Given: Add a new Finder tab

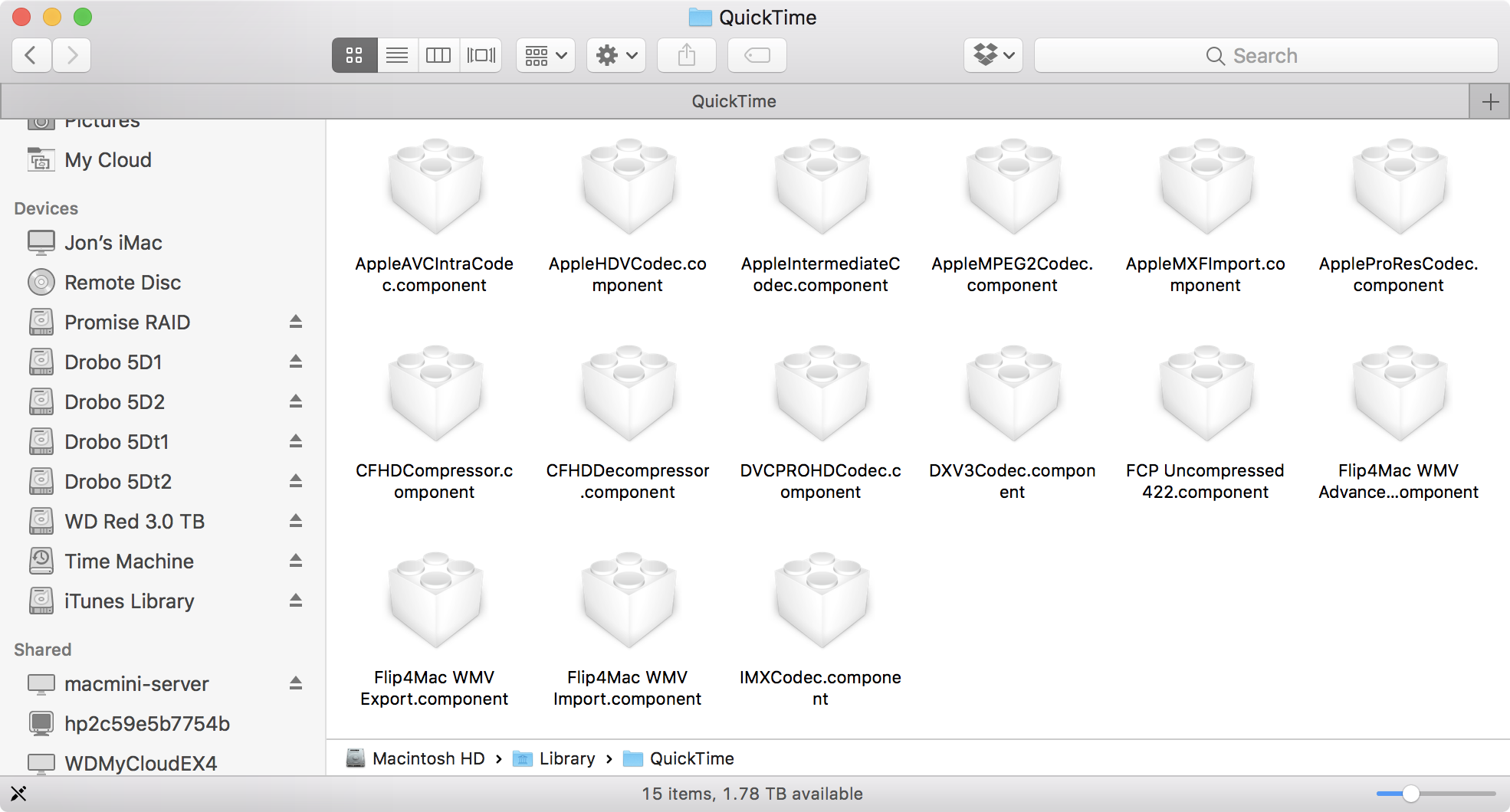Looking at the screenshot, I should (1490, 102).
